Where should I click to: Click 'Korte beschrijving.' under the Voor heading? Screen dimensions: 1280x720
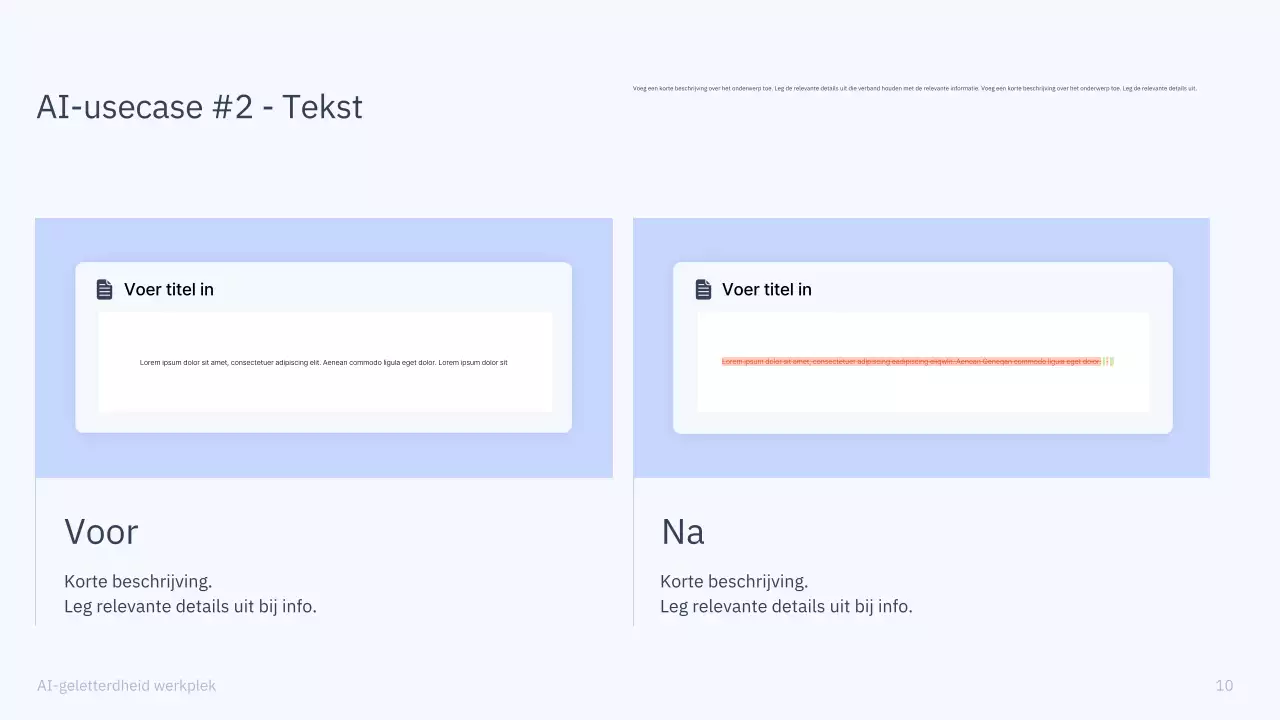click(138, 581)
